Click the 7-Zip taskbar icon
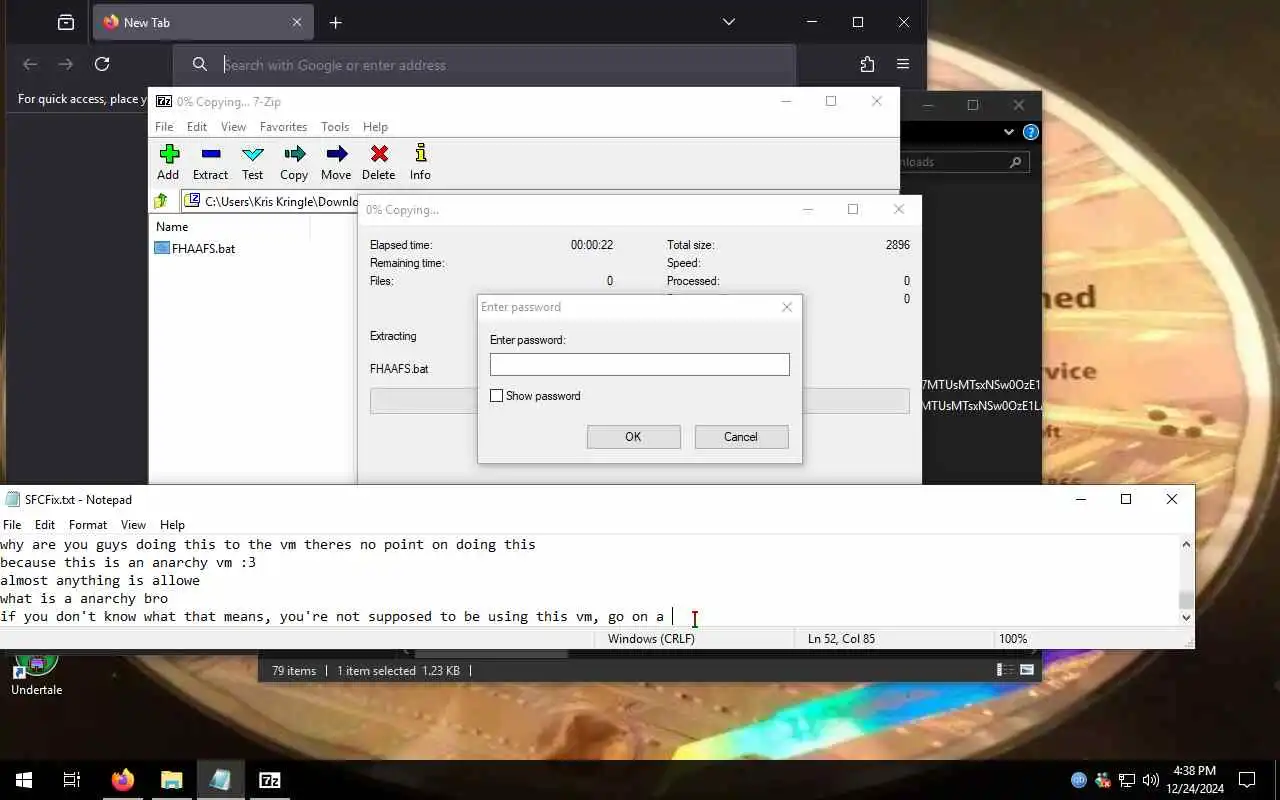Screen dimensions: 1280x800 click(270, 780)
